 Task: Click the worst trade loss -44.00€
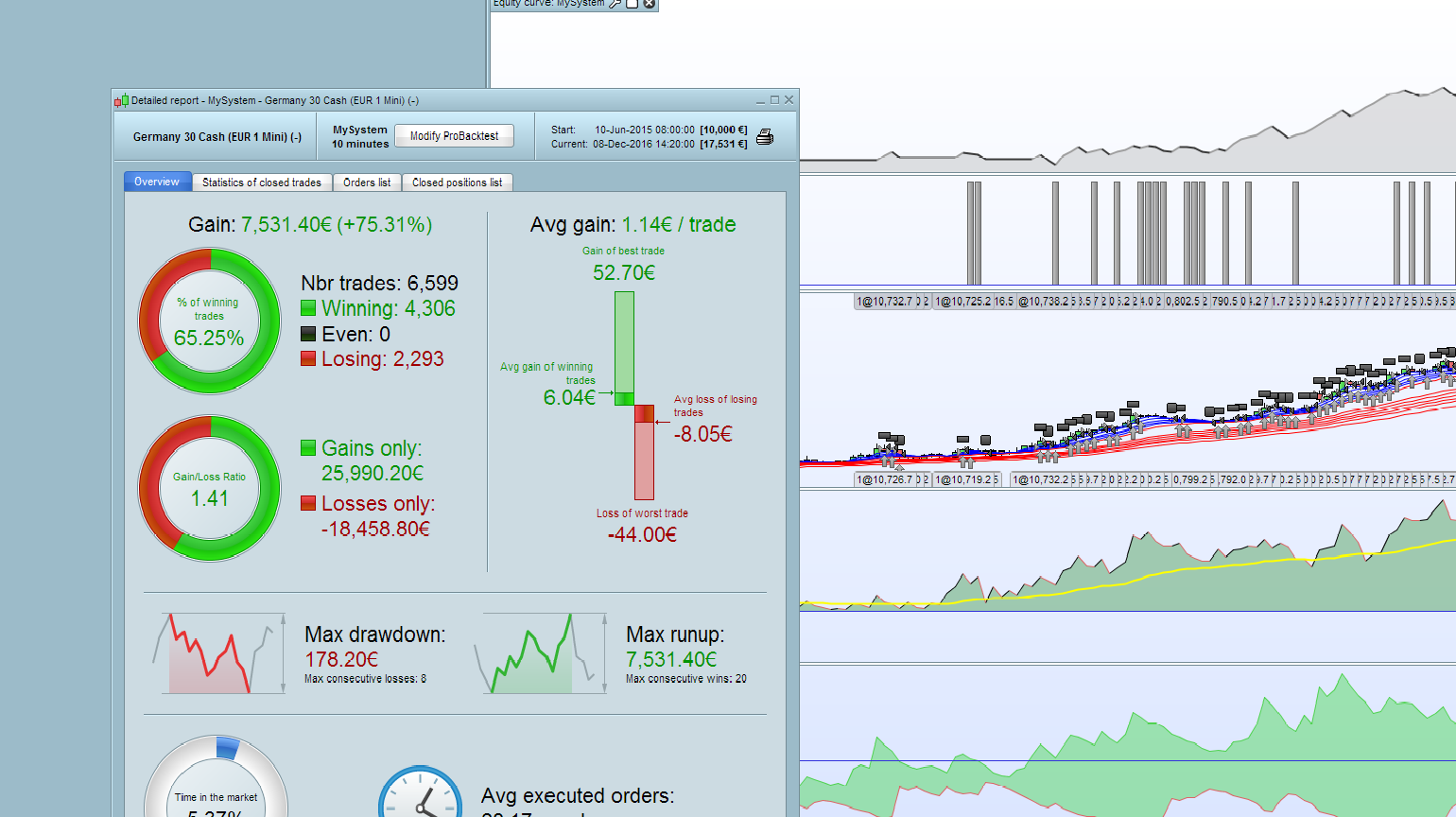[x=643, y=535]
